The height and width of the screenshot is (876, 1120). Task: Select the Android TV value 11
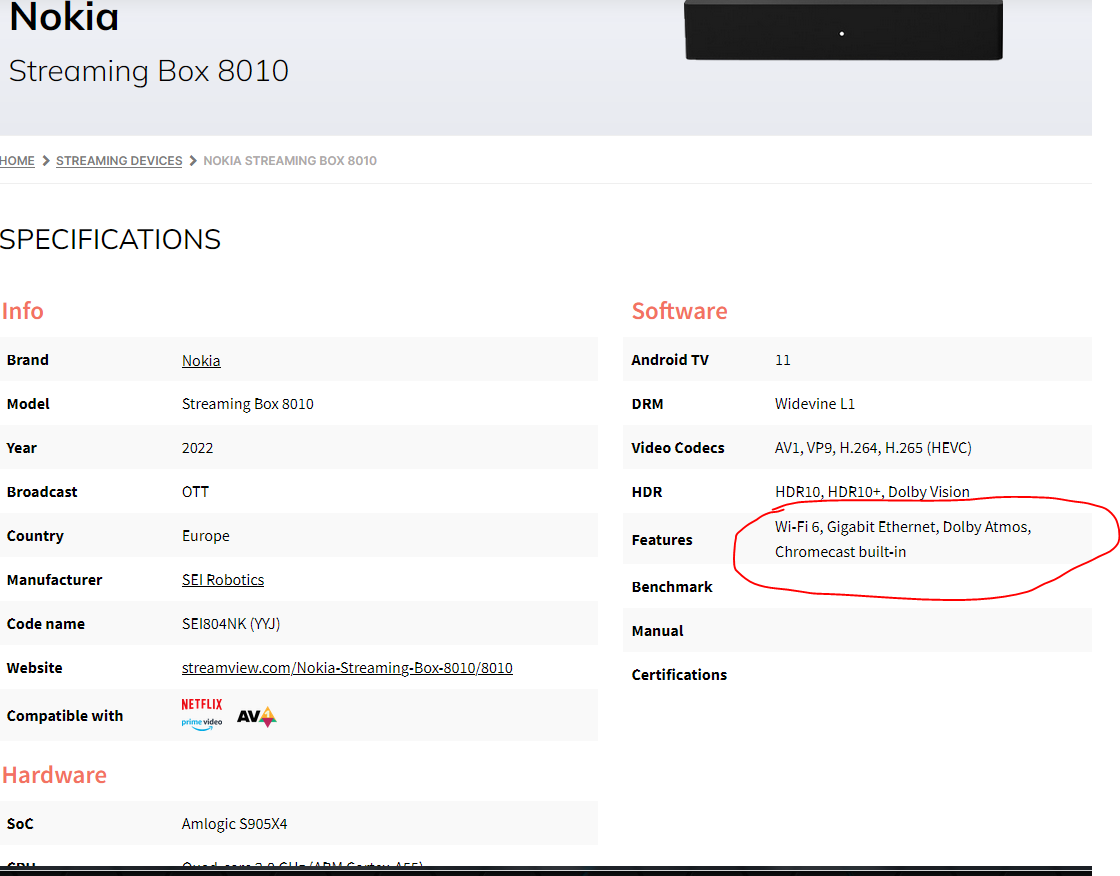[x=783, y=360]
